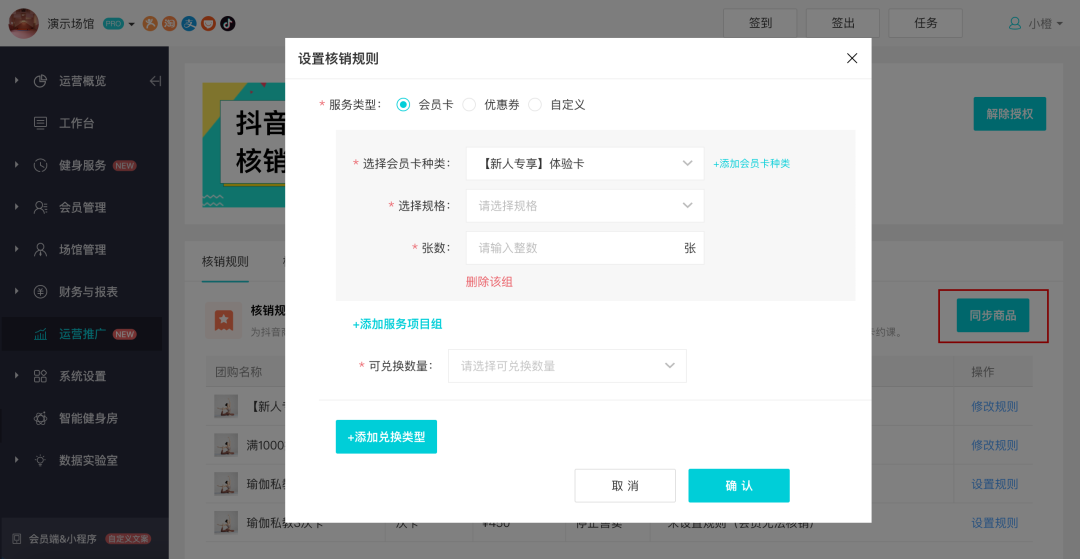Click the 系统设置 grid icon
Image resolution: width=1080 pixels, height=559 pixels.
pyautogui.click(x=41, y=376)
